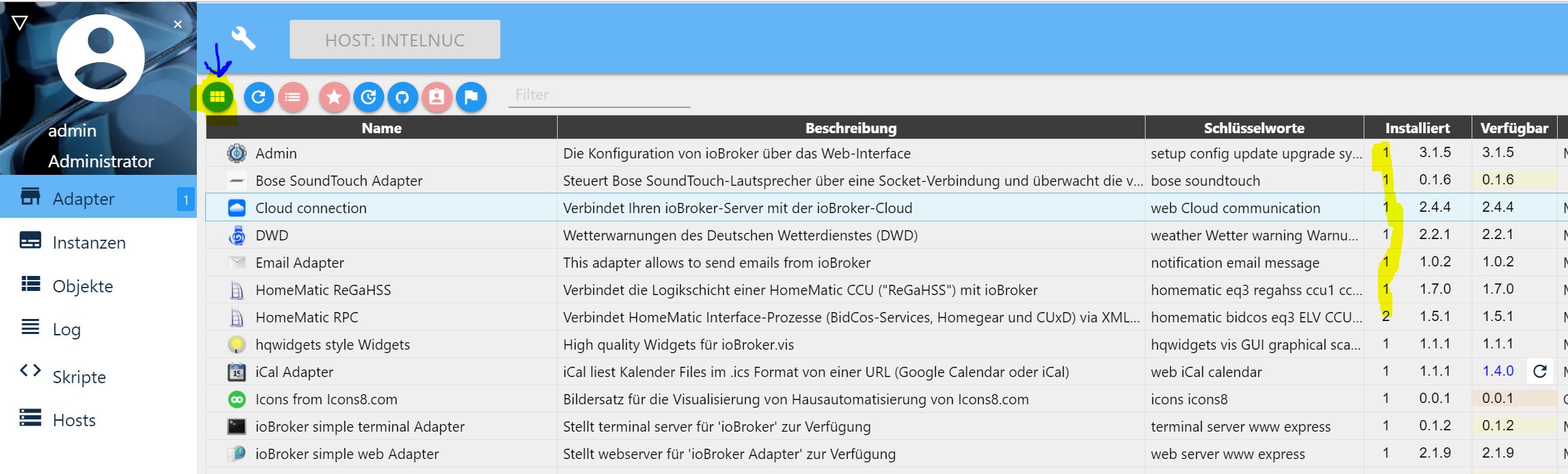
Task: Click the blue update-check clock arrow button
Action: [368, 97]
